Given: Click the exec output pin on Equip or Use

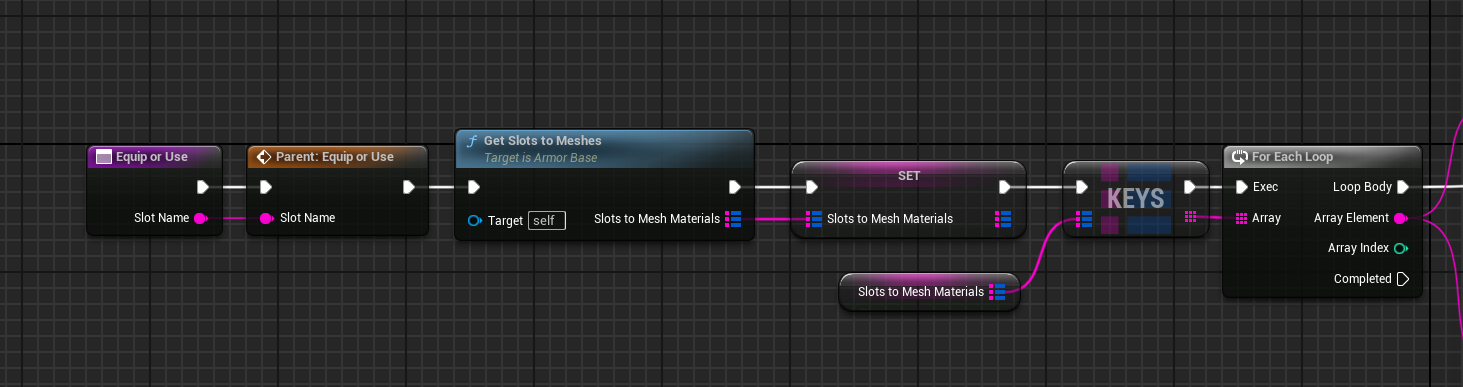Looking at the screenshot, I should click(x=203, y=187).
